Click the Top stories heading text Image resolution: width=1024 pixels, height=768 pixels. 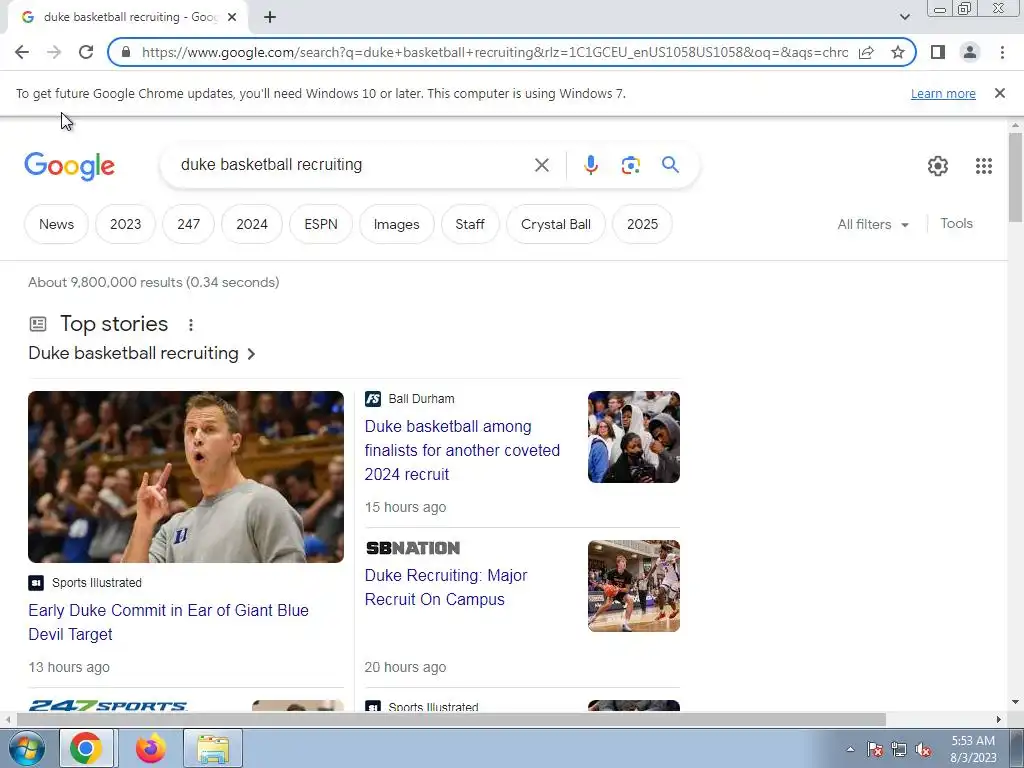114,323
